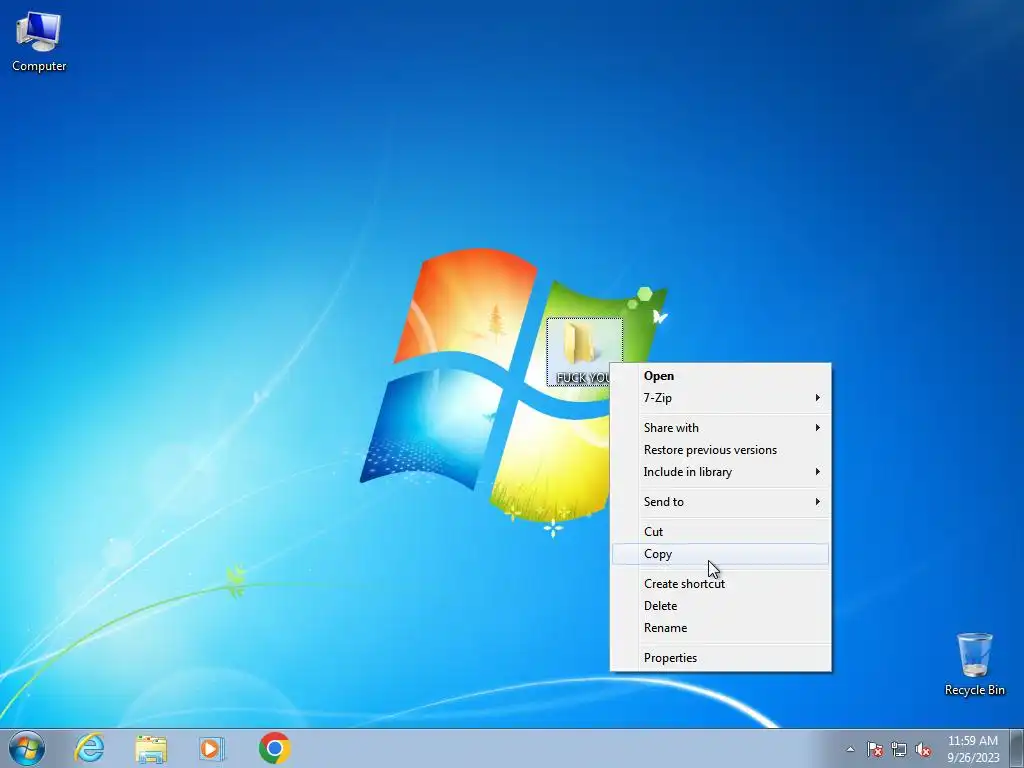Open Windows Explorer from the taskbar
Viewport: 1024px width, 768px height.
(151, 748)
